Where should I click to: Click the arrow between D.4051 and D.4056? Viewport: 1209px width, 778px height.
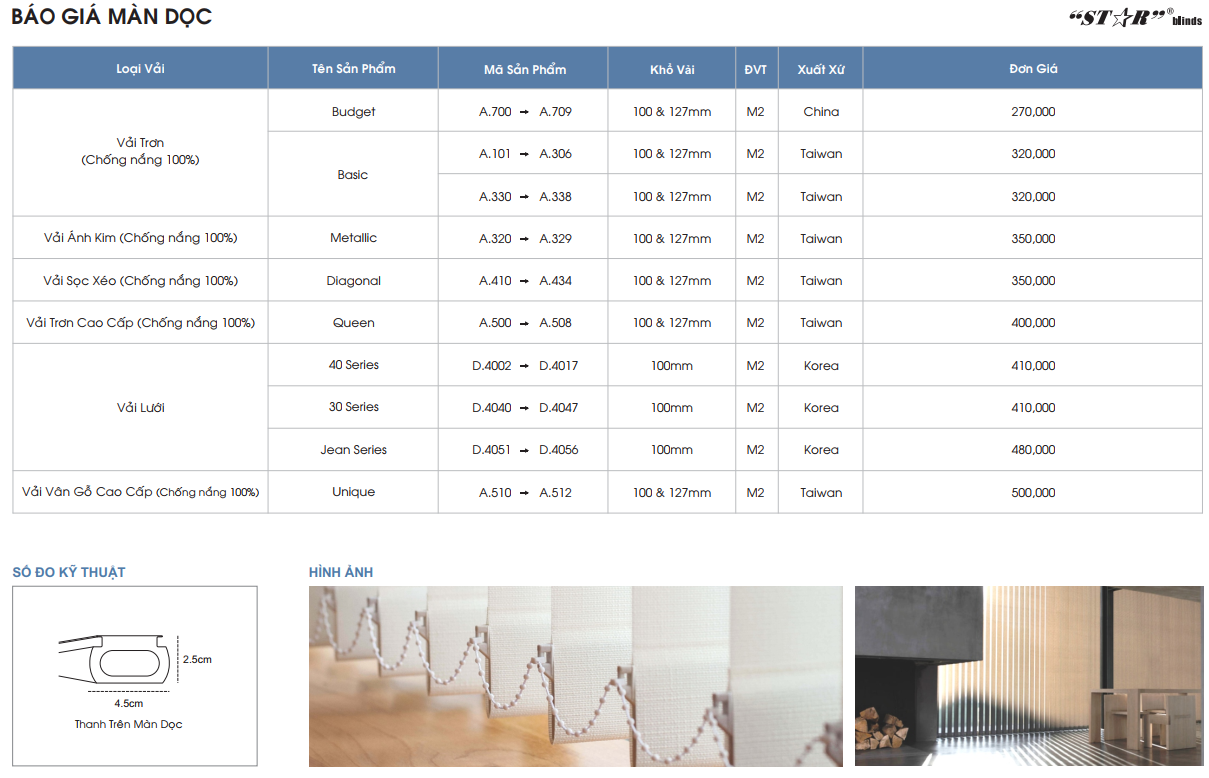pyautogui.click(x=525, y=450)
